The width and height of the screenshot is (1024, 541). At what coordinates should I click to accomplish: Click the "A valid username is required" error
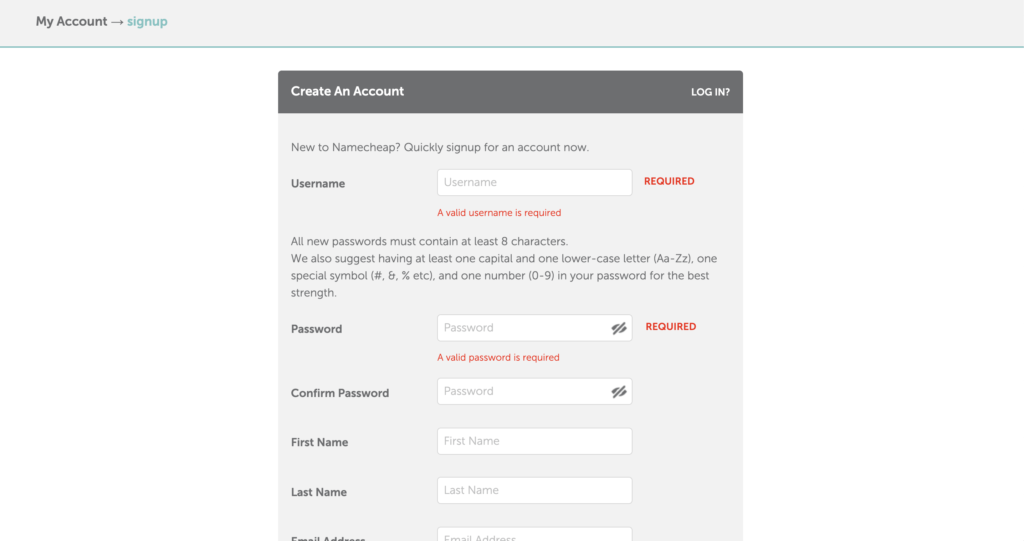tap(499, 213)
